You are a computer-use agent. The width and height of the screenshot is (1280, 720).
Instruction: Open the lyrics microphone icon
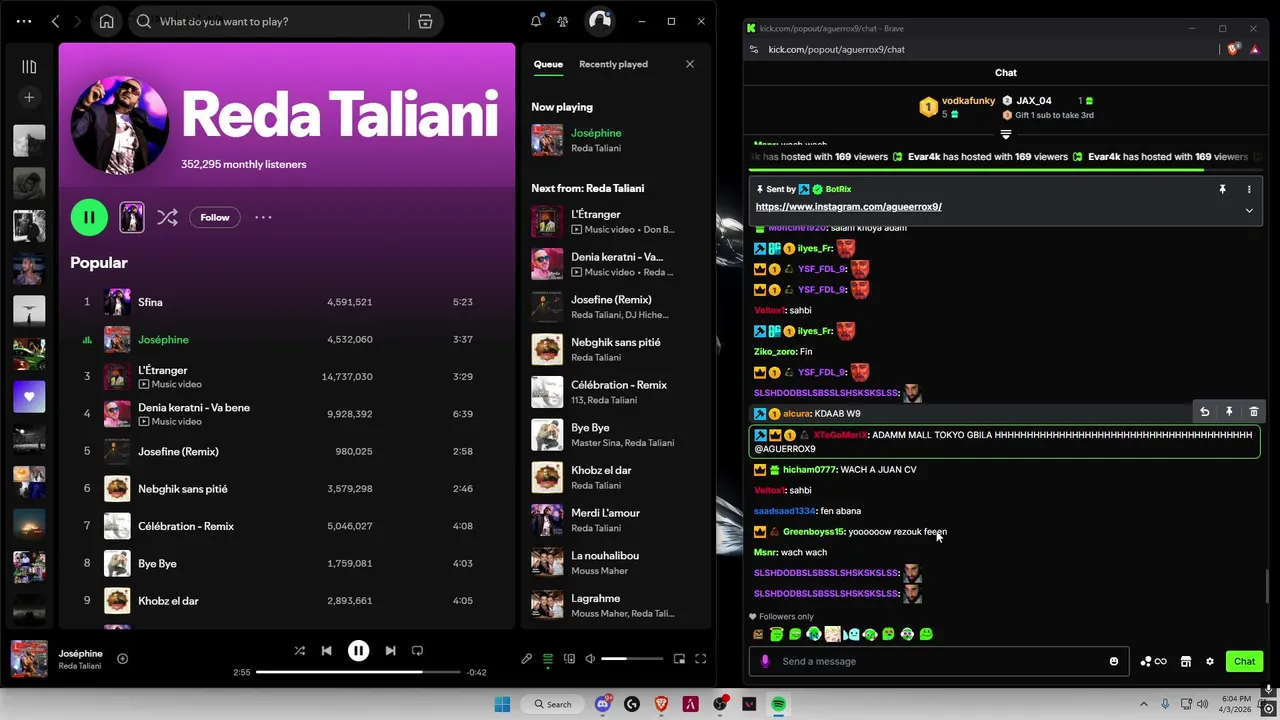click(x=527, y=659)
